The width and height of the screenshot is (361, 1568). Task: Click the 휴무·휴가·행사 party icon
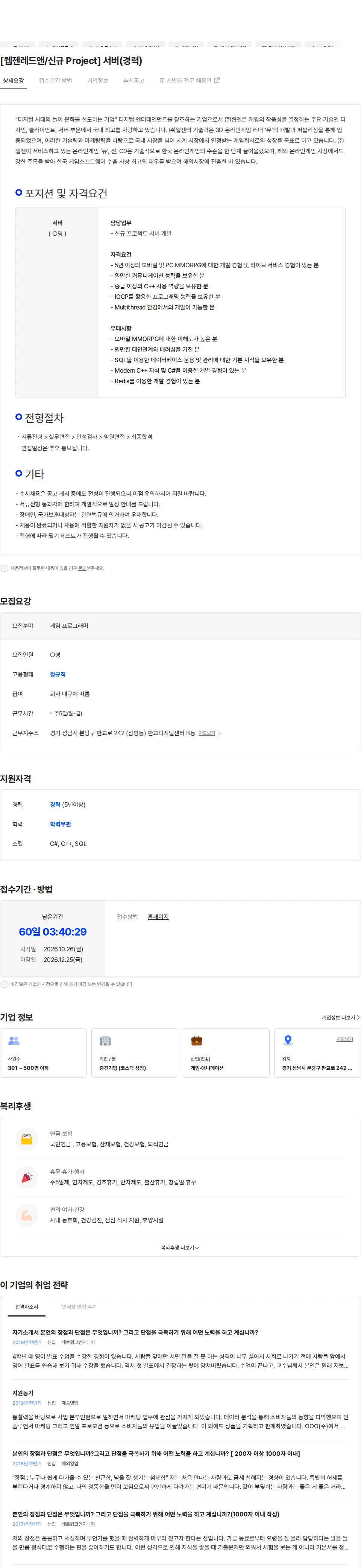[x=26, y=1176]
